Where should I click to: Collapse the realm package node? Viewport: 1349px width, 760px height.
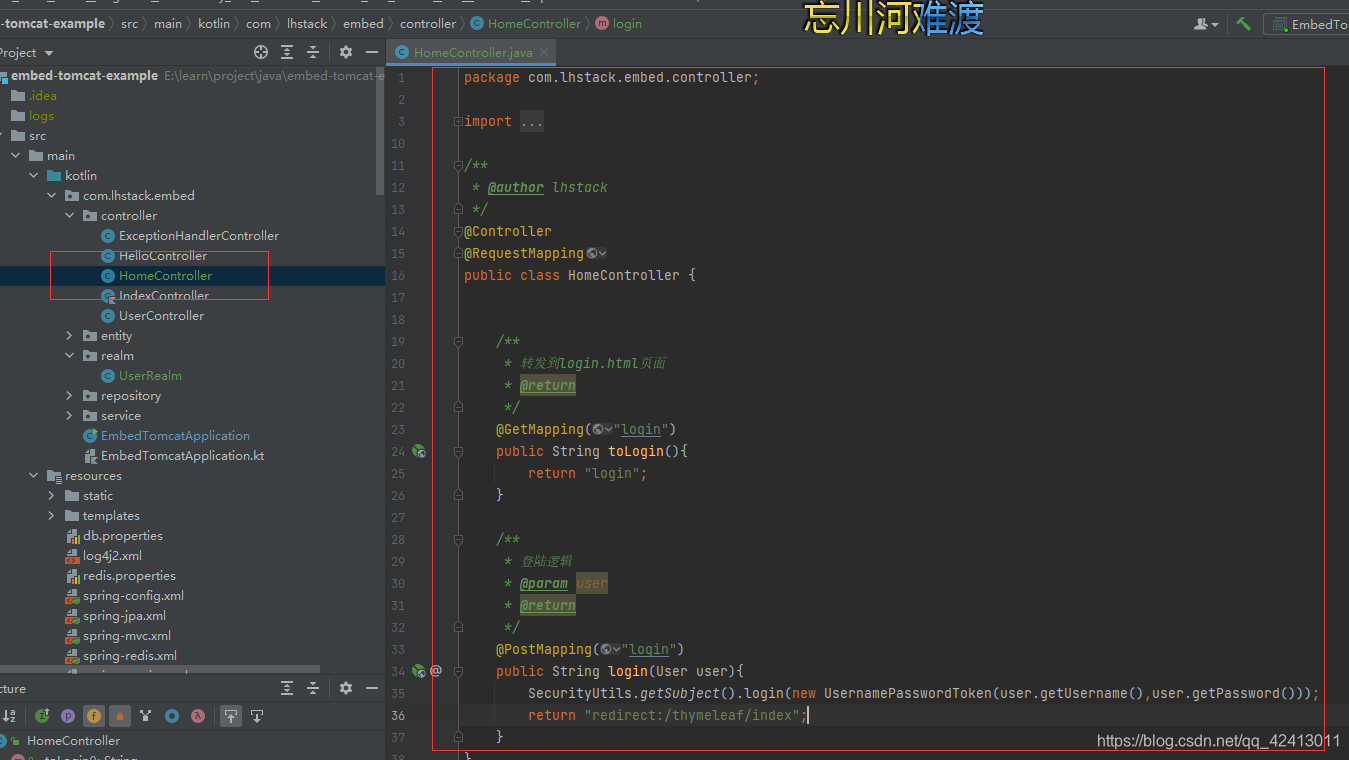[x=69, y=356]
